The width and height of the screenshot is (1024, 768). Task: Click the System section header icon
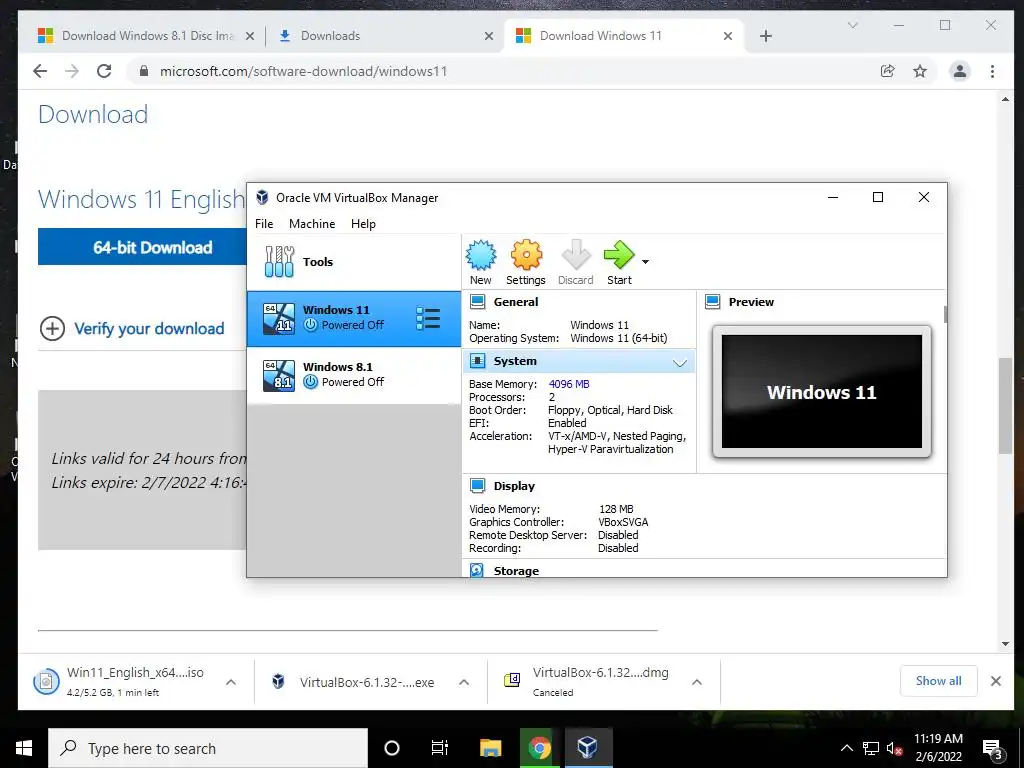478,361
